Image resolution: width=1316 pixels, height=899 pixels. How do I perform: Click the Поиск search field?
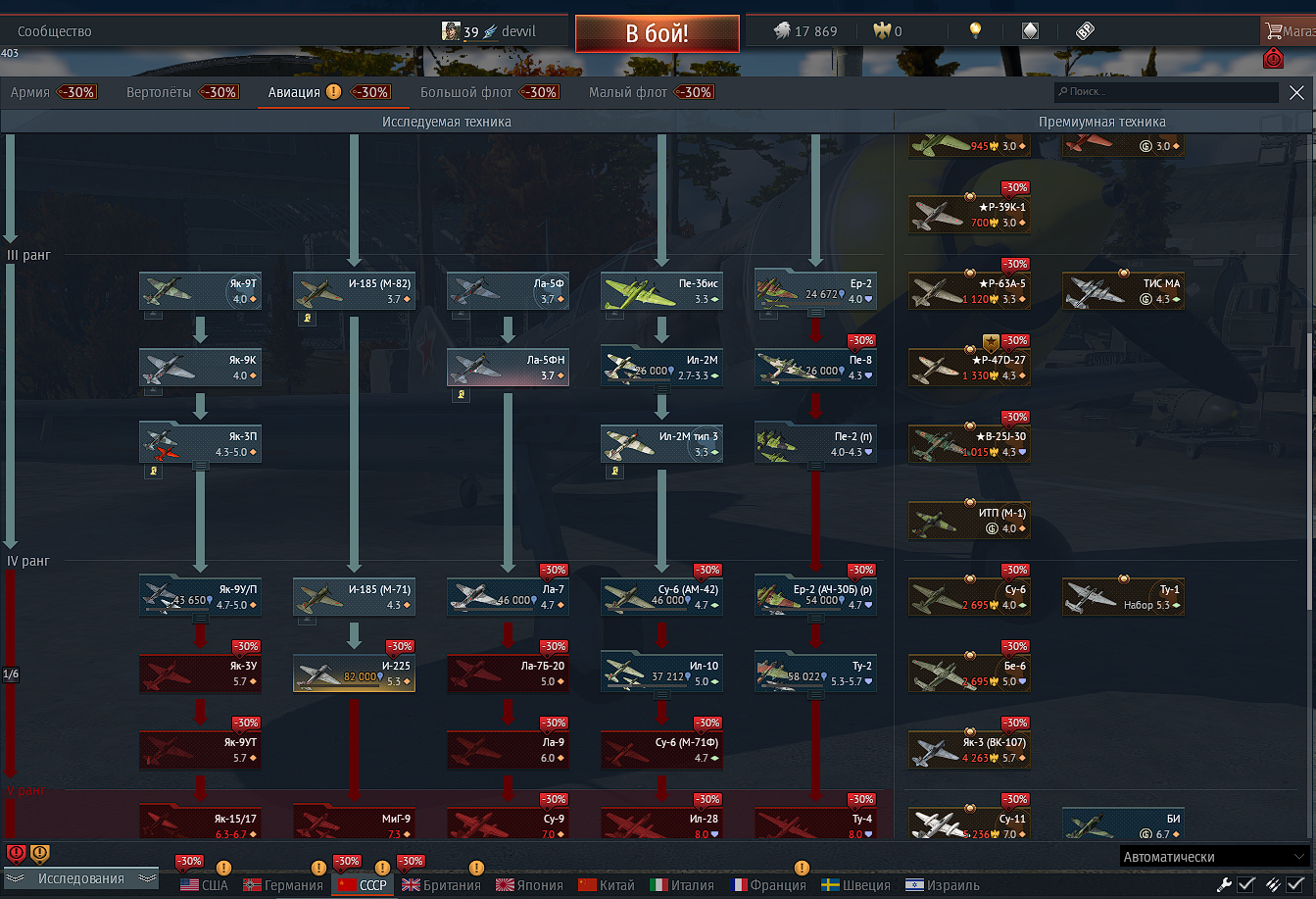click(x=1166, y=92)
